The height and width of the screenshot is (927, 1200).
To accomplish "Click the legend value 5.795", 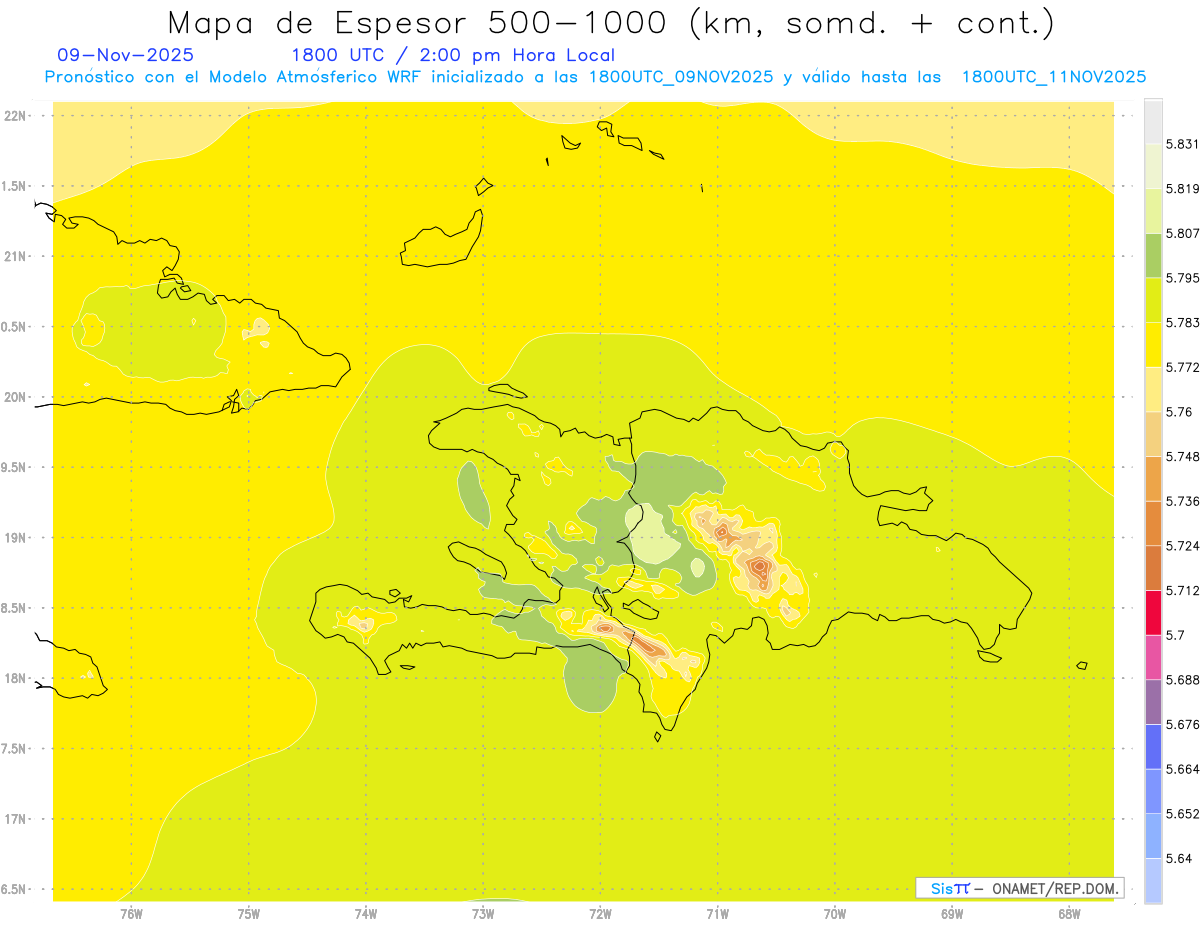I will (1182, 278).
